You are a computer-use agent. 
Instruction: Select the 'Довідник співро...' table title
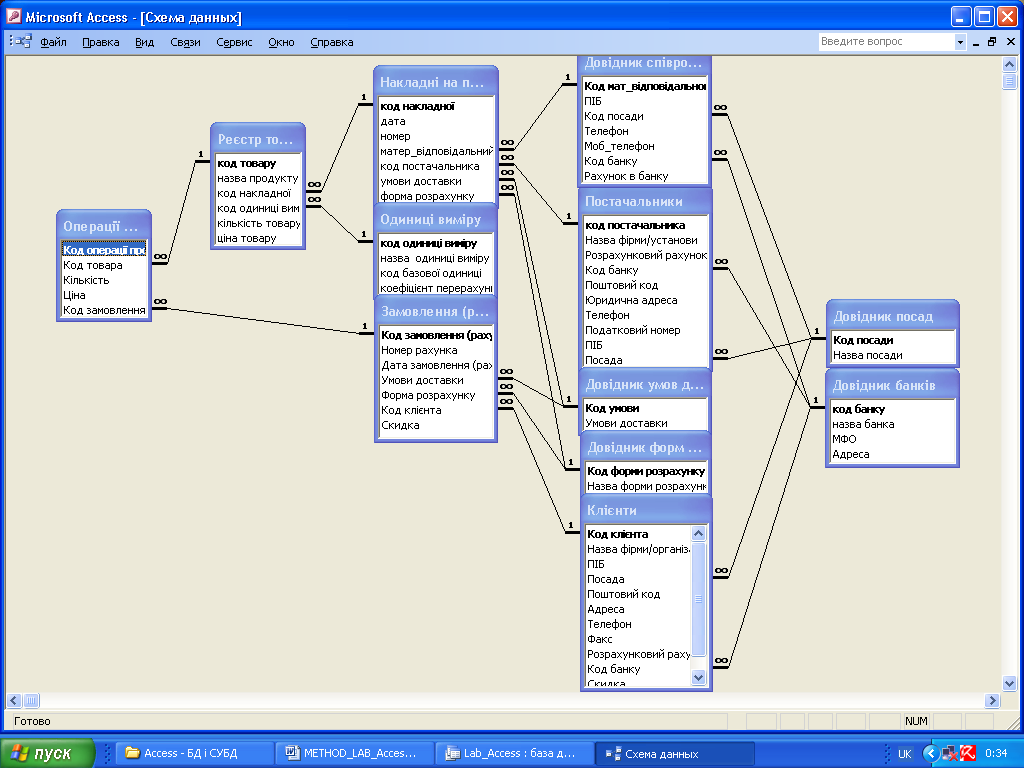point(645,63)
